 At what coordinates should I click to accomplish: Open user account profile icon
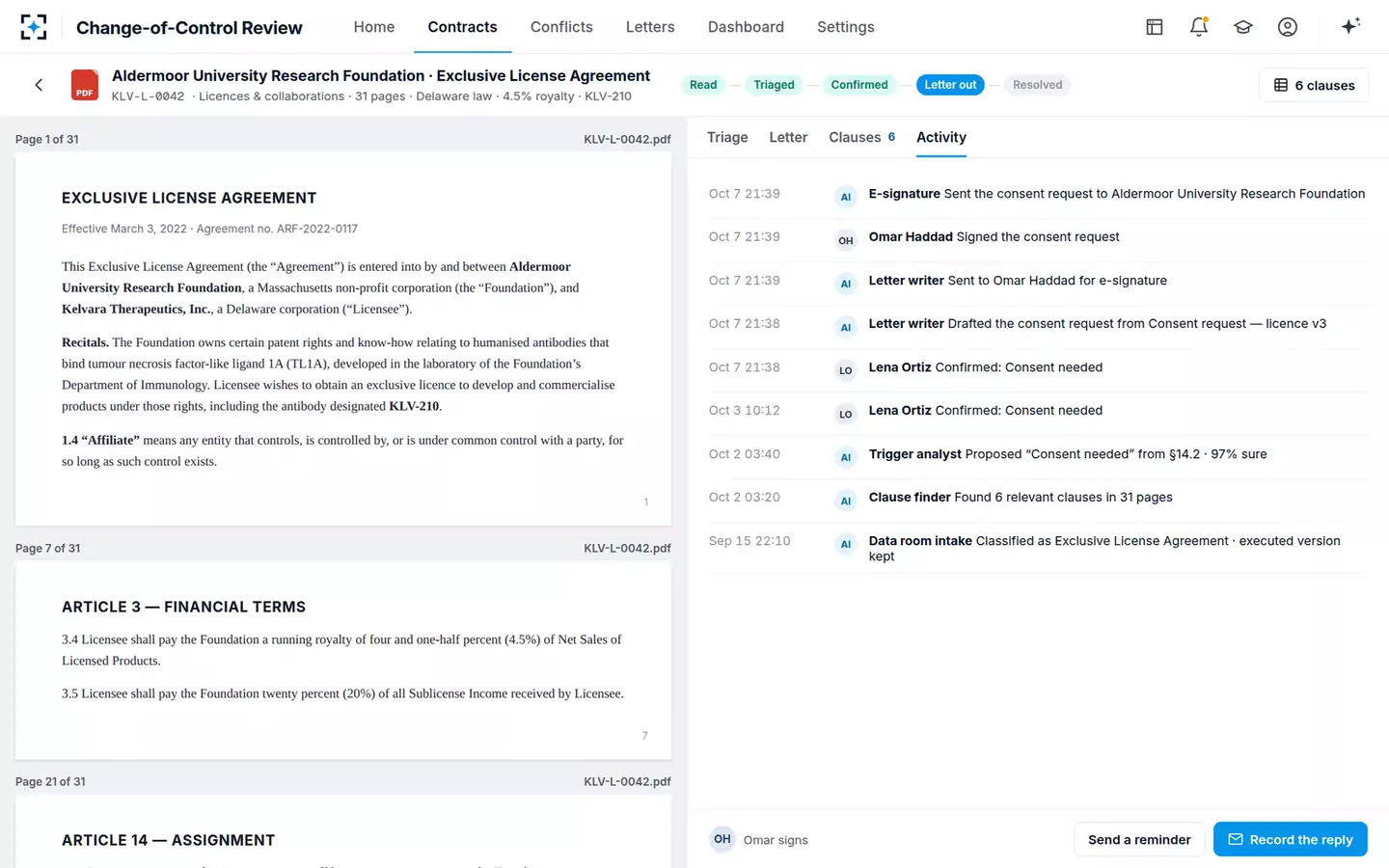pyautogui.click(x=1288, y=27)
